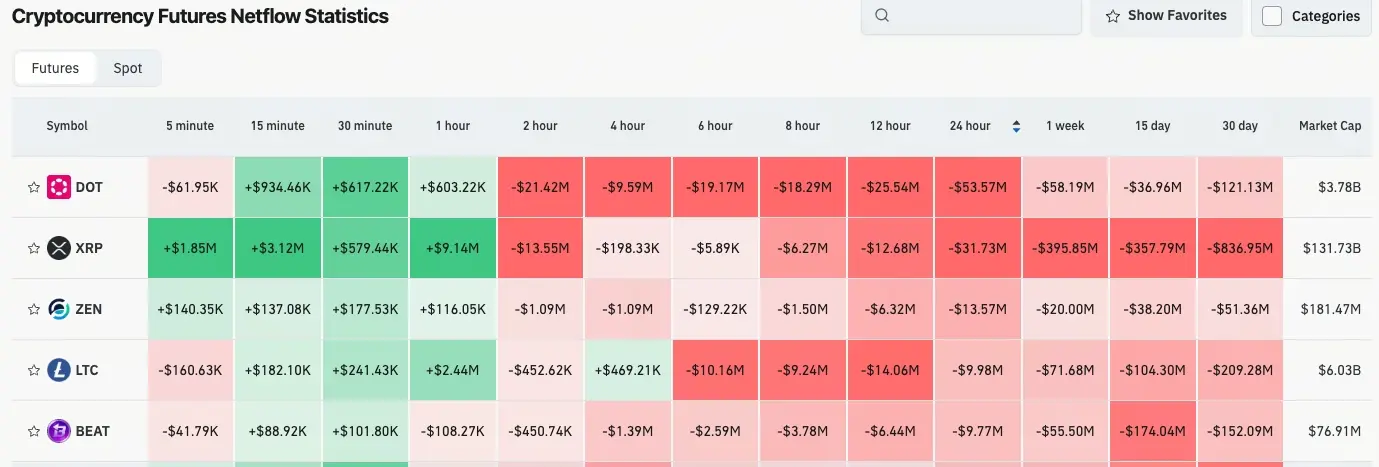Open the BEAT symbol link

click(x=93, y=431)
